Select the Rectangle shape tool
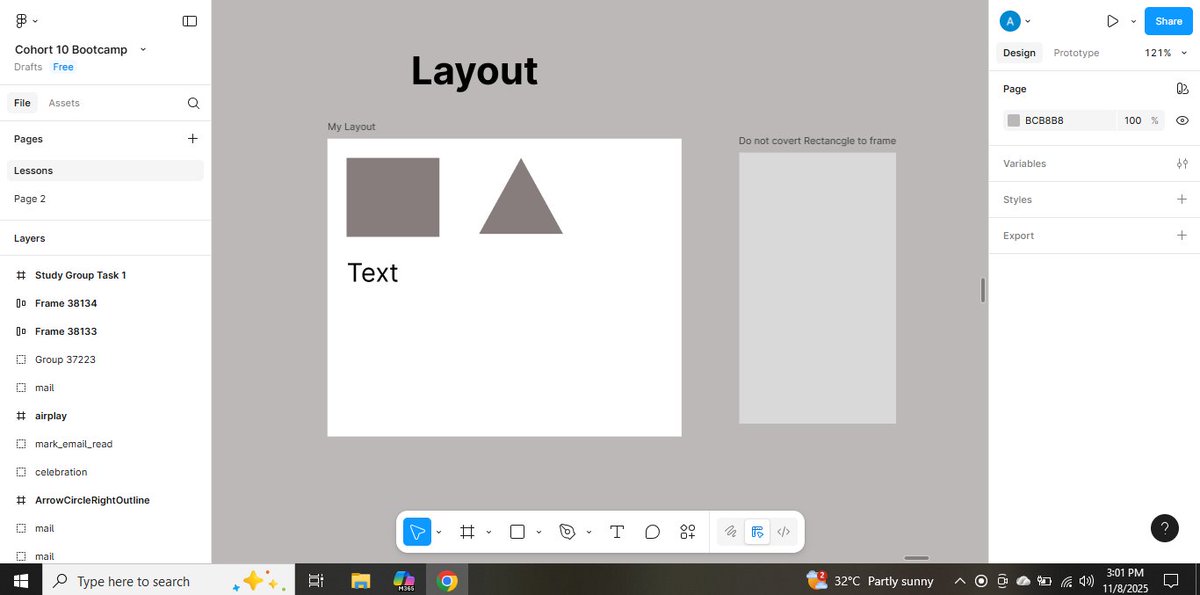Screen dimensions: 1200x595 (x=516, y=531)
